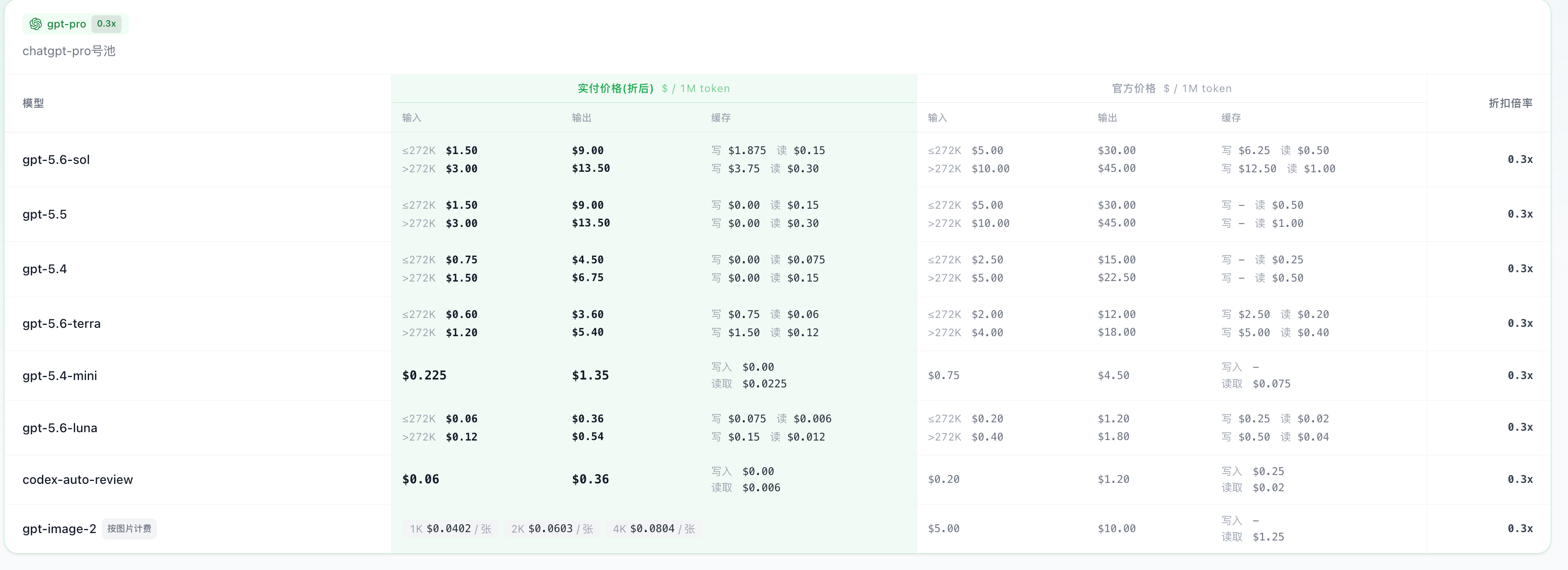Click the $0.012 cache read price
The height and width of the screenshot is (570, 1568).
(x=806, y=437)
